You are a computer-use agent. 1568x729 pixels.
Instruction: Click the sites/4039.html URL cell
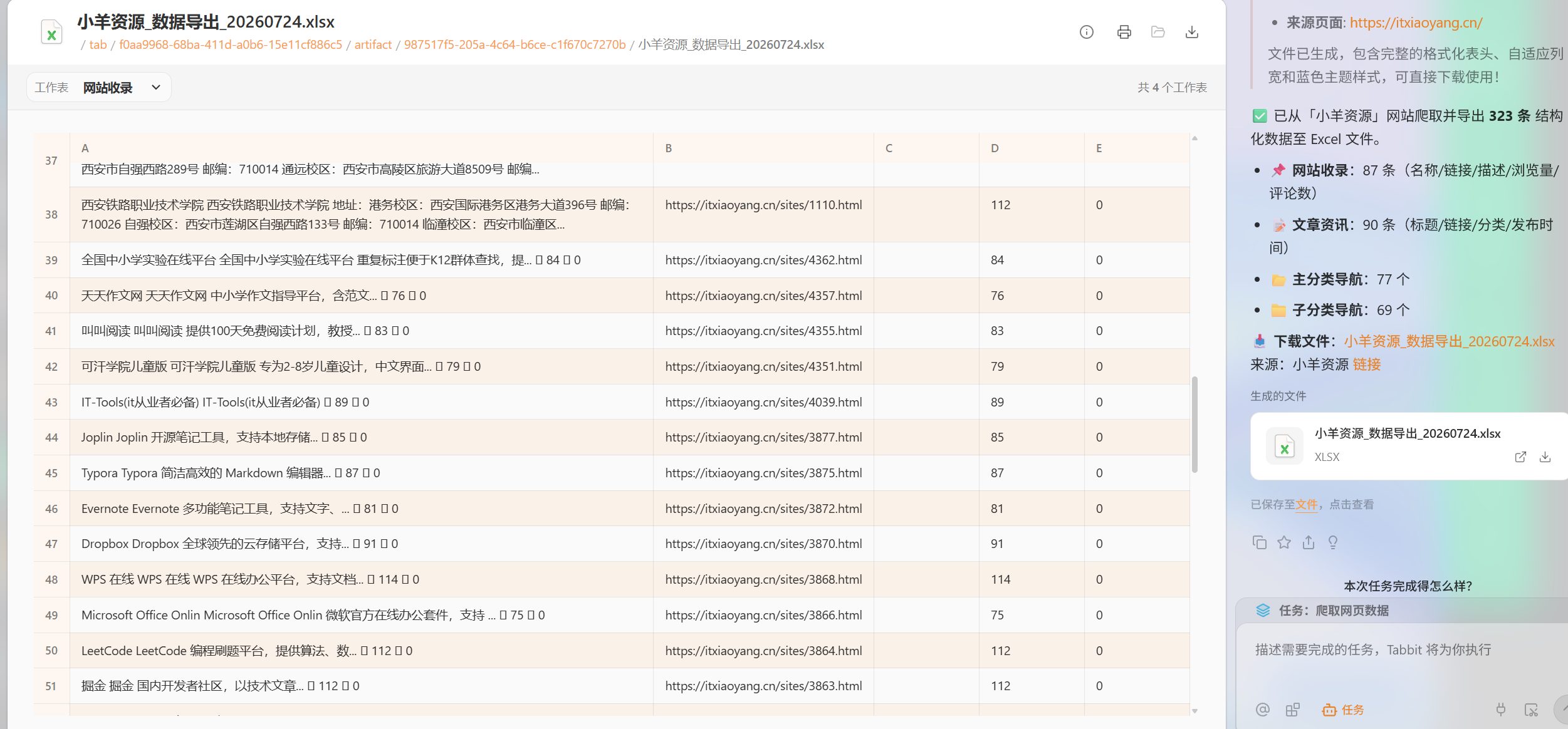[763, 402]
